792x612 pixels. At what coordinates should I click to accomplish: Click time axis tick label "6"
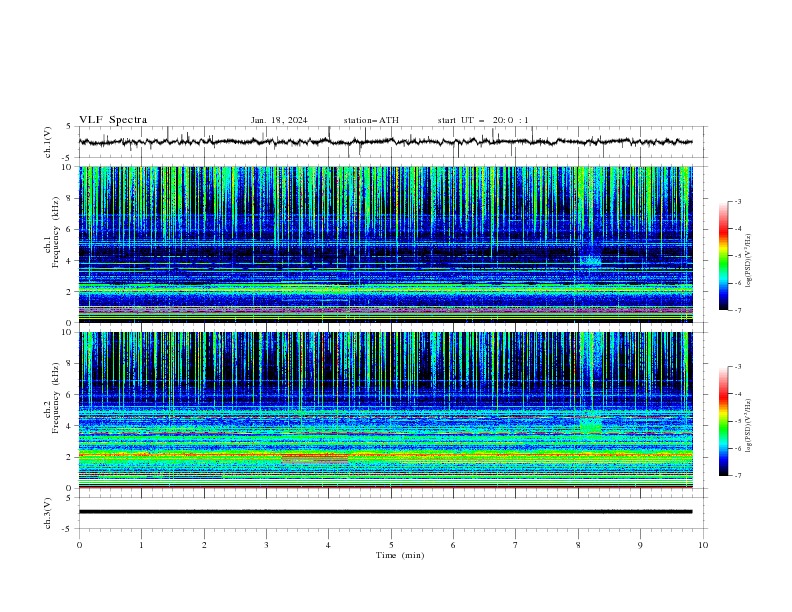click(453, 545)
